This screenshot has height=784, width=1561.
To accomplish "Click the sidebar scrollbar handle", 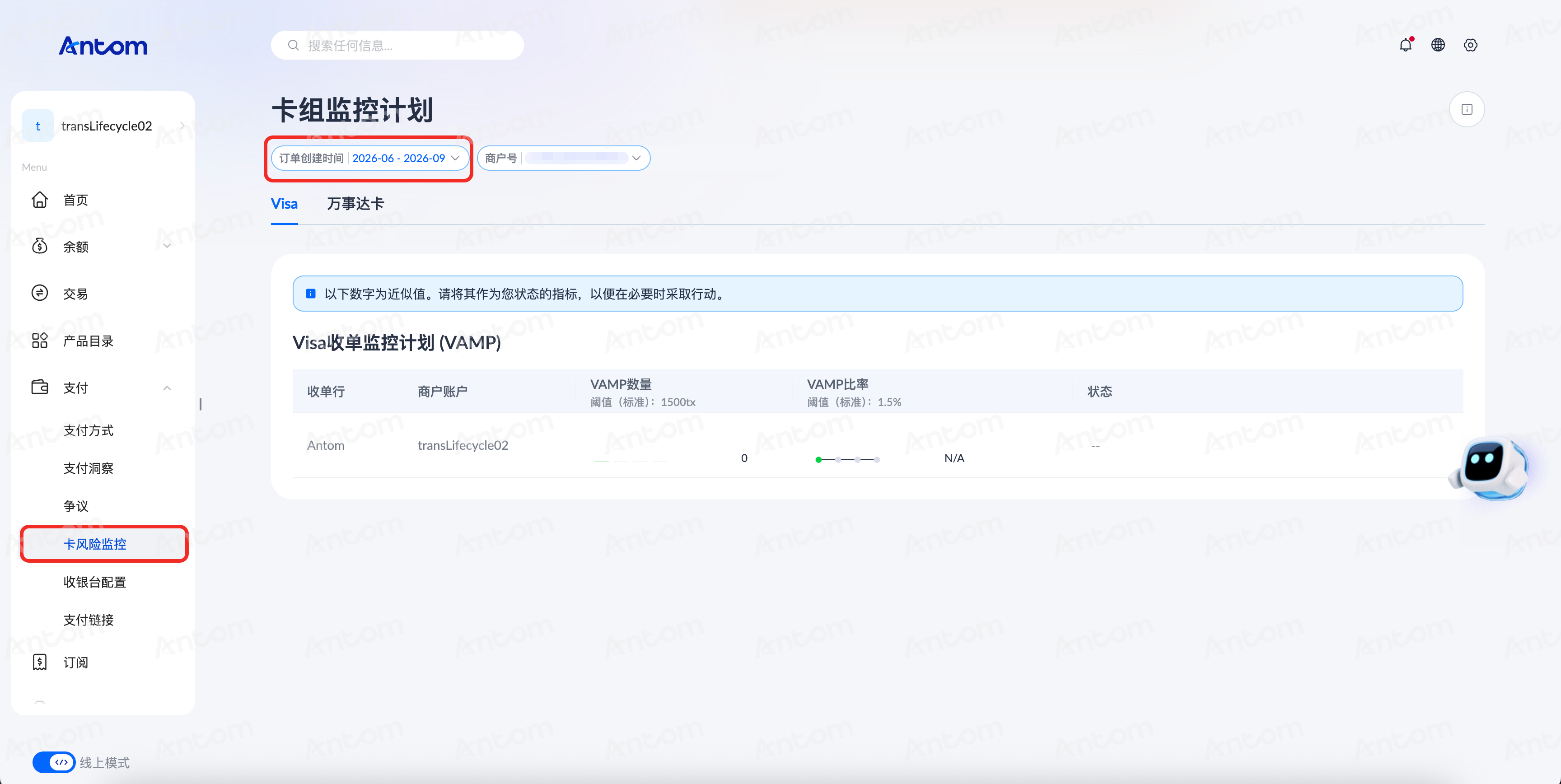I will click(x=201, y=404).
